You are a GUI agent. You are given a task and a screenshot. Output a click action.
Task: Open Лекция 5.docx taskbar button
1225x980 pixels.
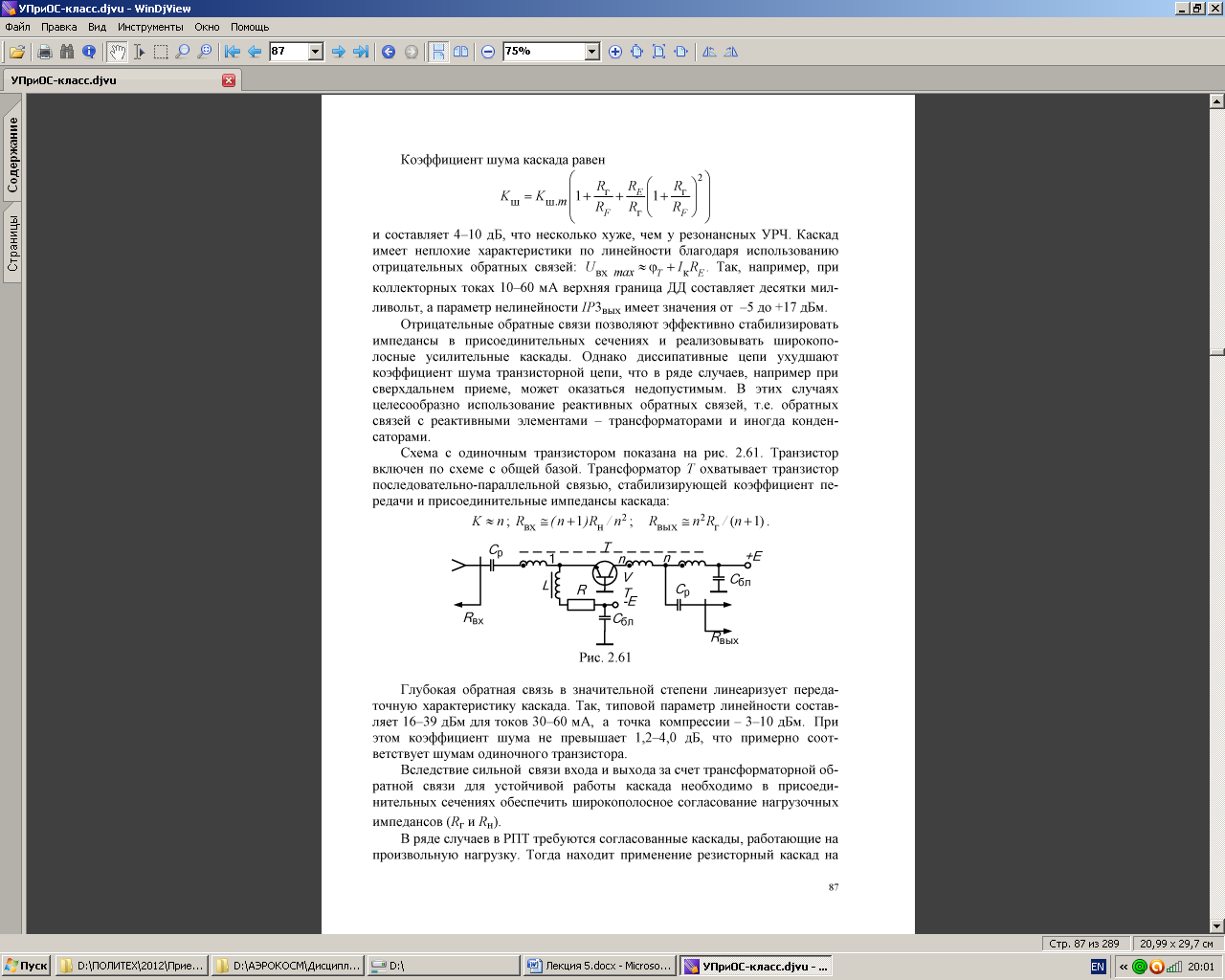coord(599,967)
